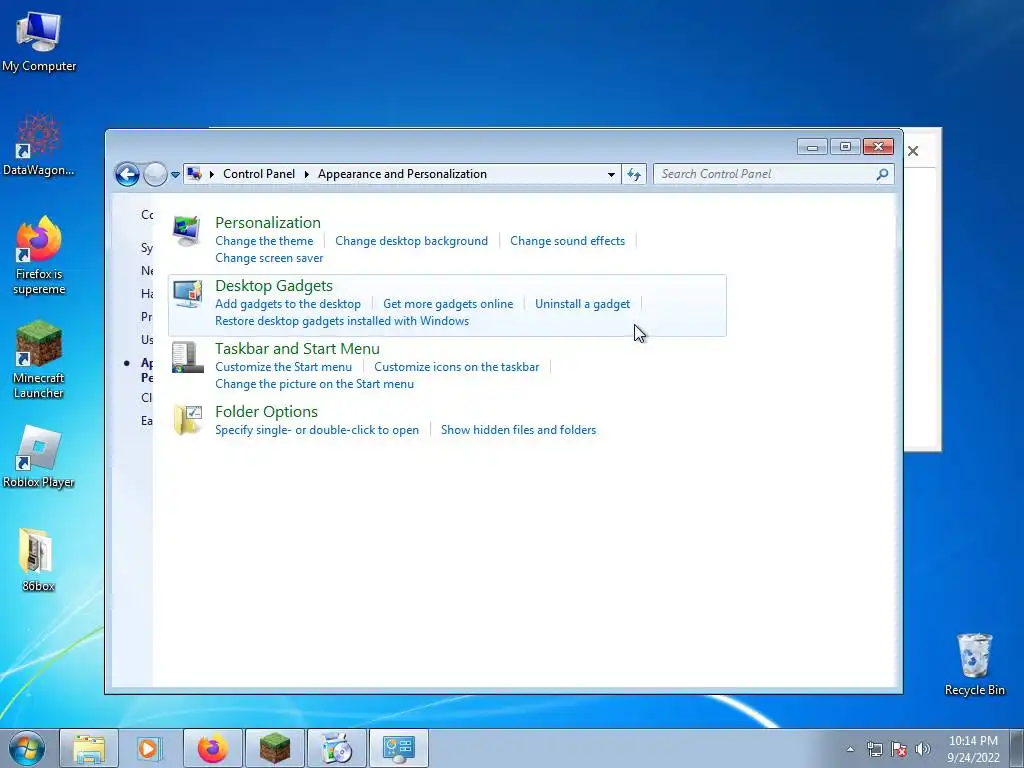This screenshot has width=1024, height=768.
Task: Open the Folder Options heading link
Action: [x=266, y=411]
